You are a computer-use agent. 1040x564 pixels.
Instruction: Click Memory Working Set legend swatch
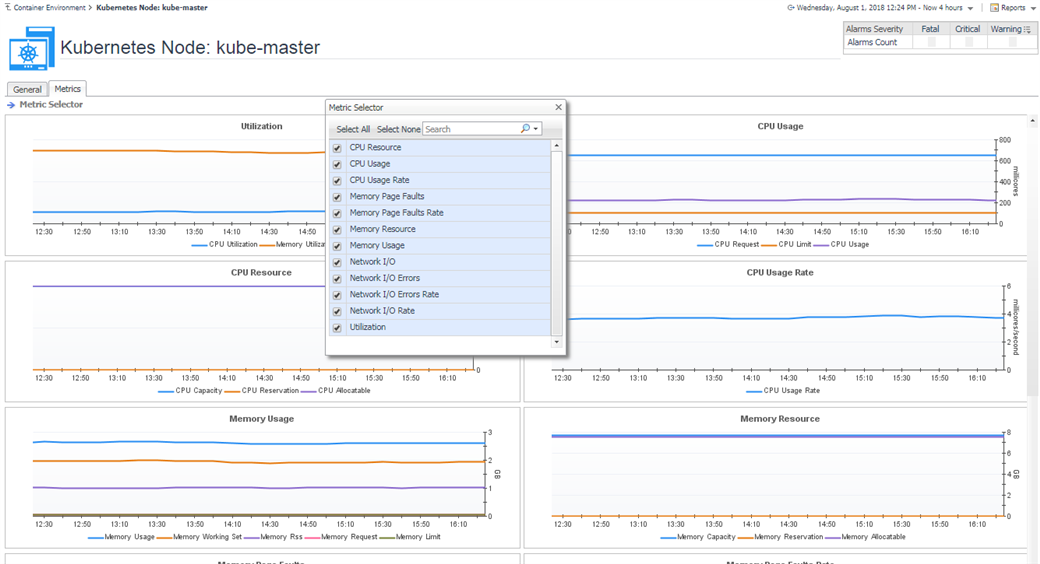pos(164,537)
